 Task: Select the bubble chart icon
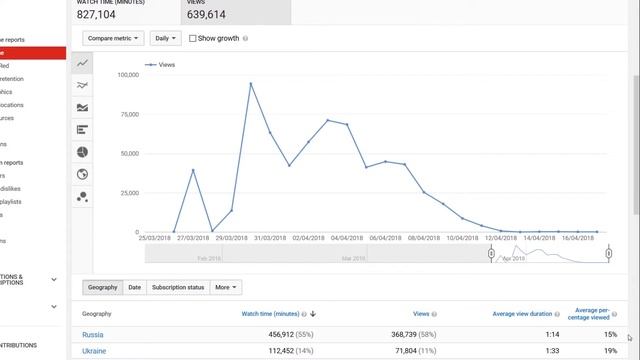[82, 197]
